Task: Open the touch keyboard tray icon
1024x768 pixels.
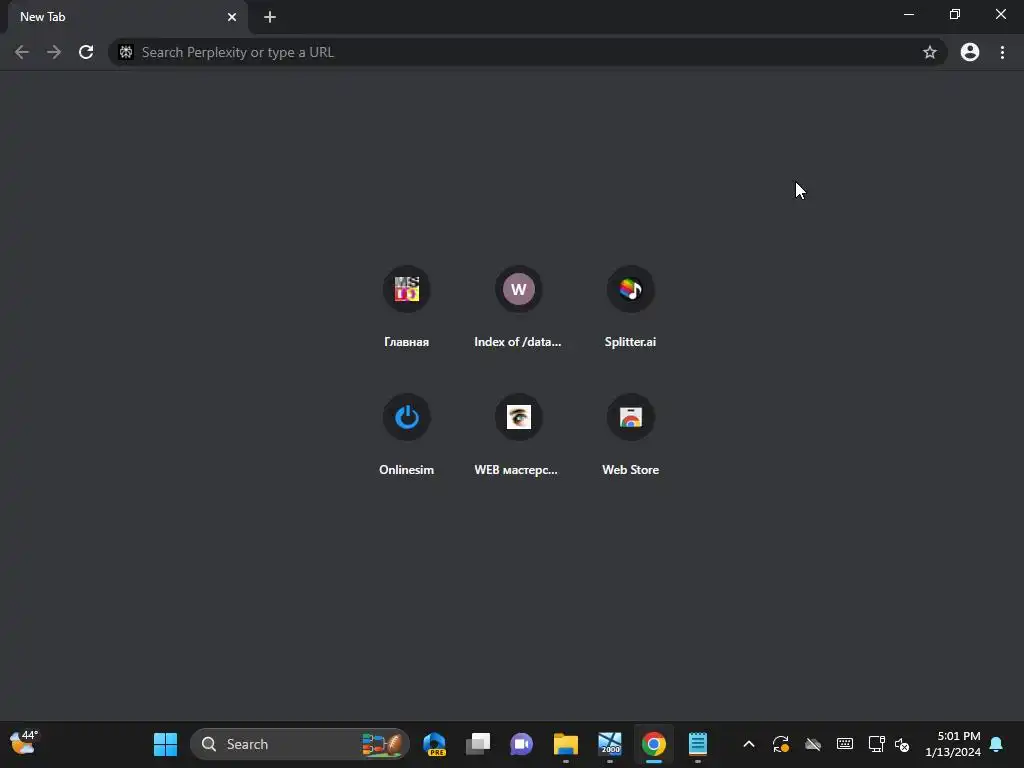Action: pos(844,744)
